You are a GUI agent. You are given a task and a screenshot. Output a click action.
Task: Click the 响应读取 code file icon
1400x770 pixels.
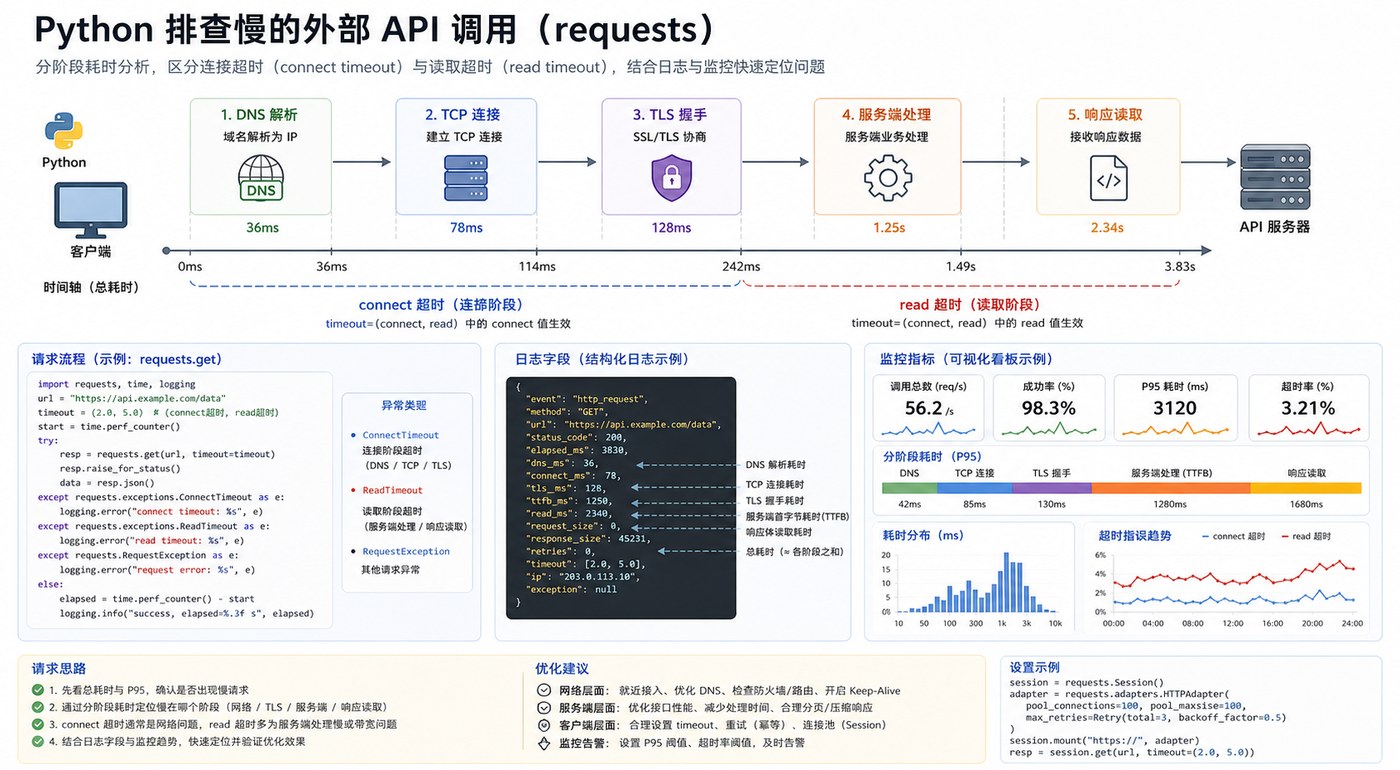pos(1108,178)
